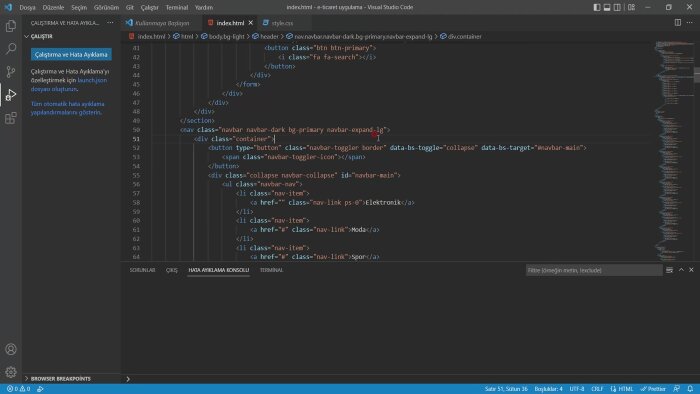The width and height of the screenshot is (700, 394).
Task: Click line number 51 in gutter
Action: tap(136, 139)
